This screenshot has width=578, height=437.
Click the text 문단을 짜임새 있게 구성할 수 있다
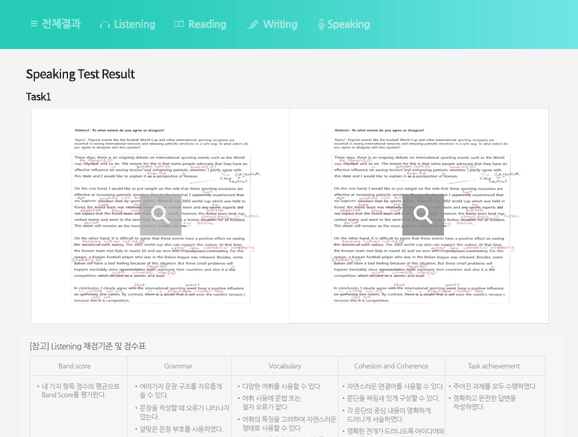tap(393, 398)
